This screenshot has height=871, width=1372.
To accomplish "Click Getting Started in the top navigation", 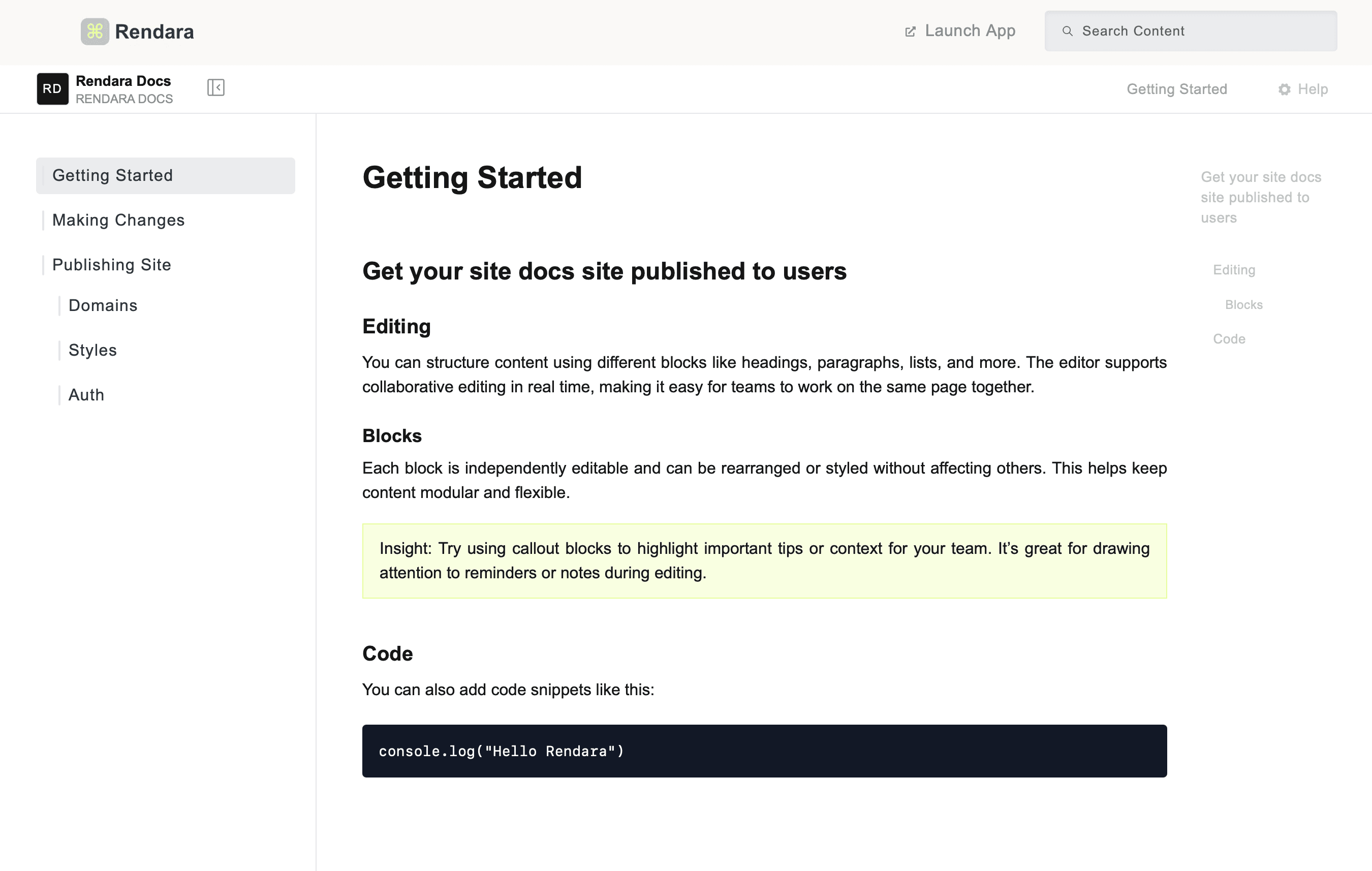I will point(1177,89).
